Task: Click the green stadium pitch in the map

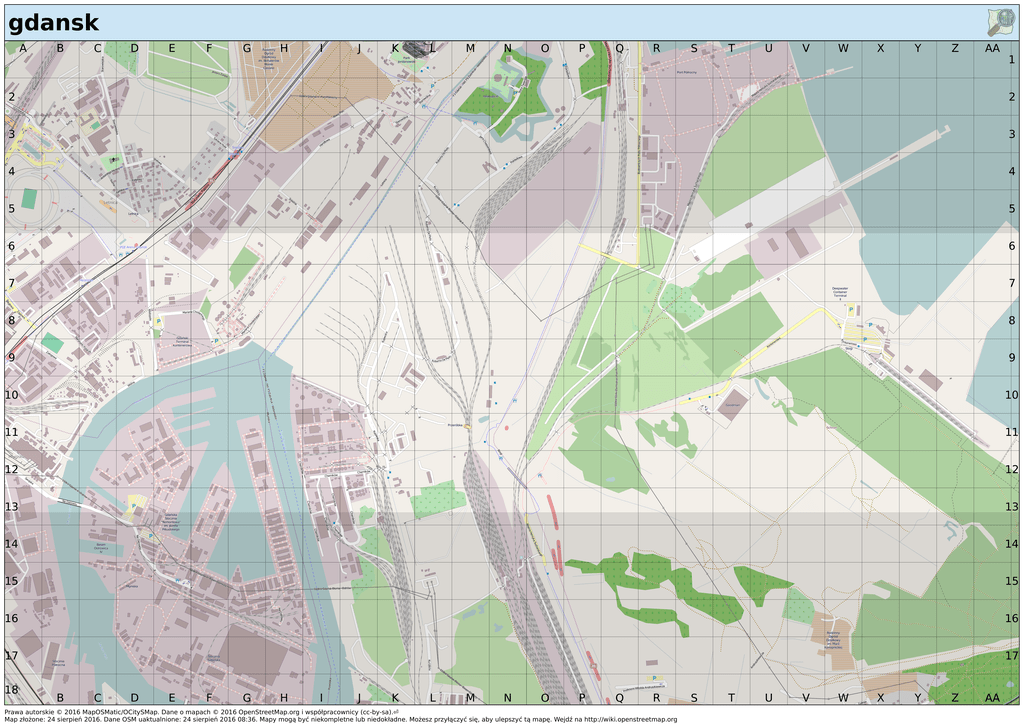Action: (29, 199)
